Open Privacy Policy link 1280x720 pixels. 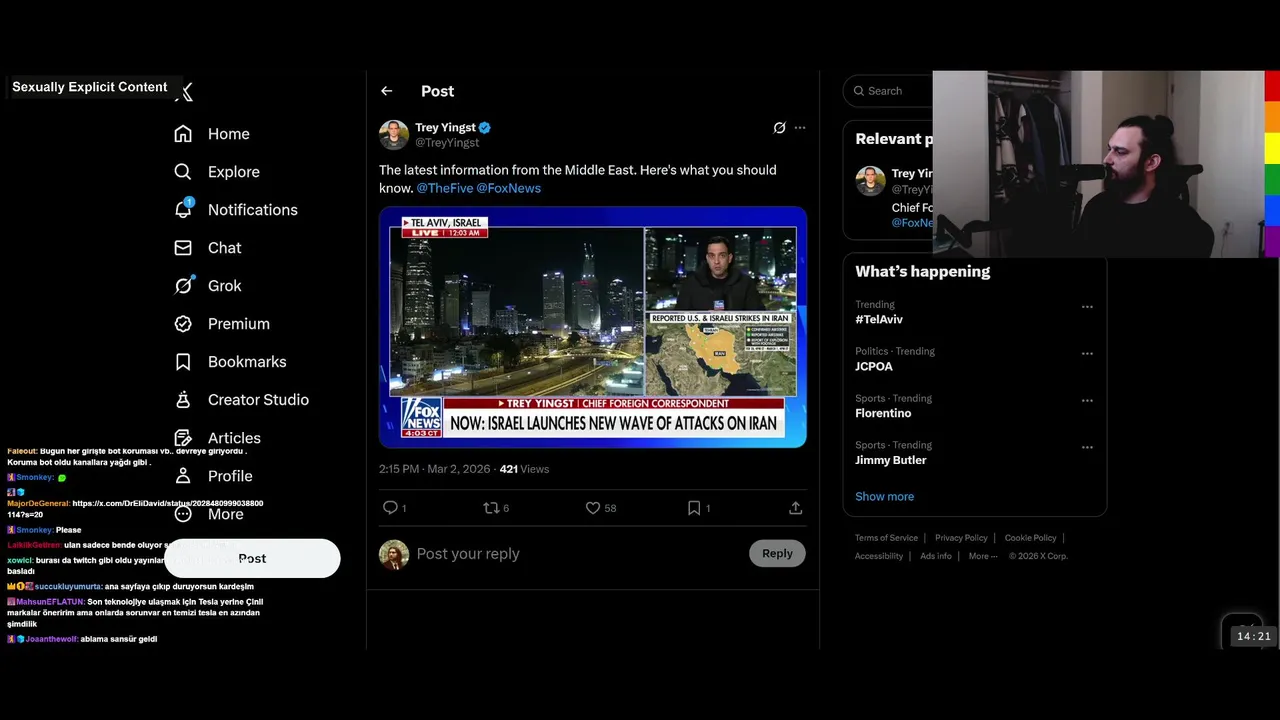[x=961, y=538]
